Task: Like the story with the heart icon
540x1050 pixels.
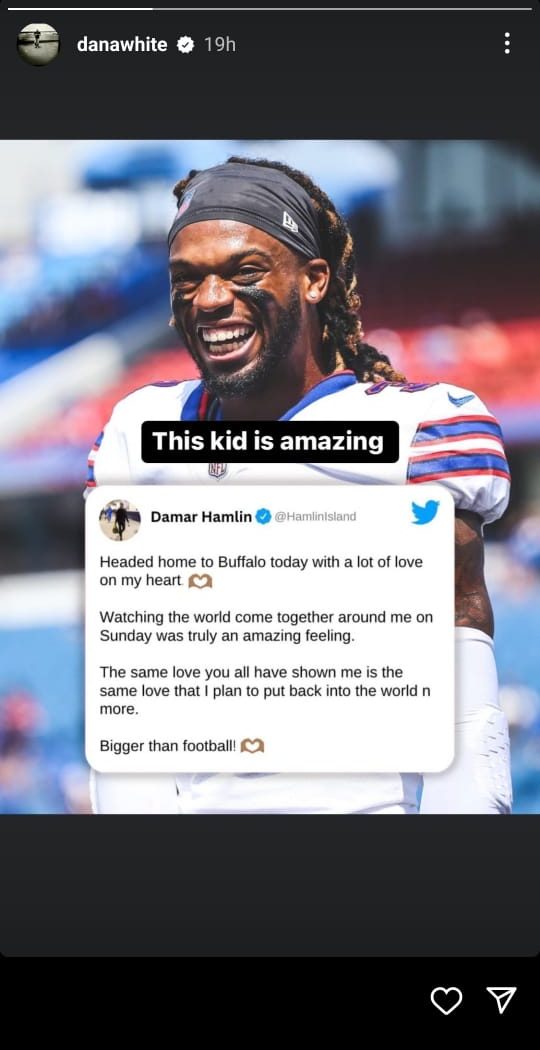Action: [446, 1000]
